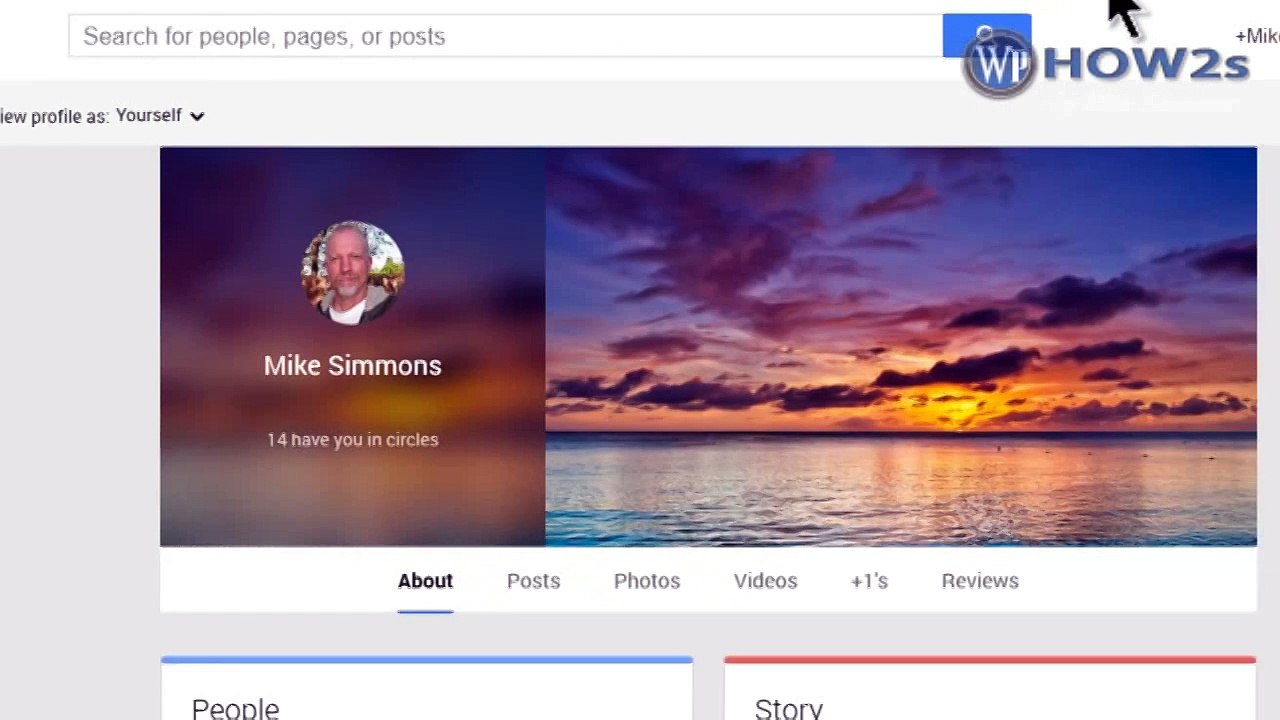
Task: Open '14 have you in circles' link
Action: click(x=353, y=440)
